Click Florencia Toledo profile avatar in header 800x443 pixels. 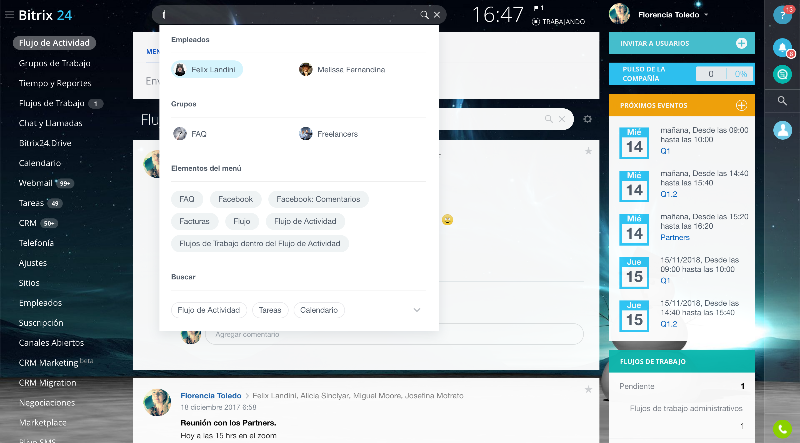[x=619, y=14]
